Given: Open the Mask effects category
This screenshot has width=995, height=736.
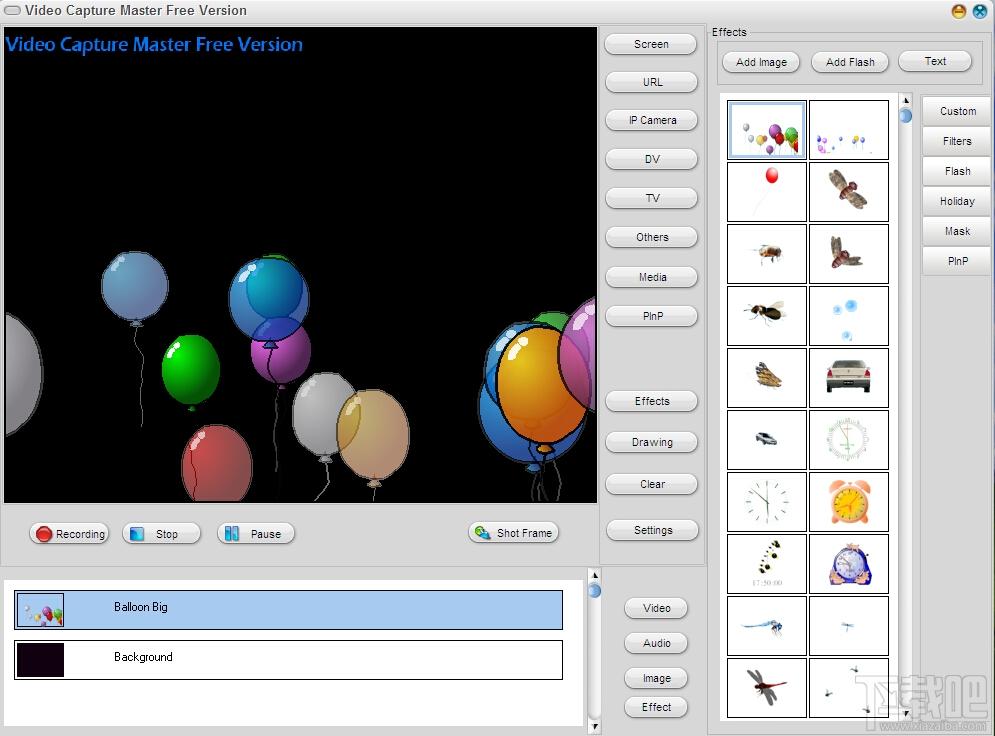Looking at the screenshot, I should (956, 231).
